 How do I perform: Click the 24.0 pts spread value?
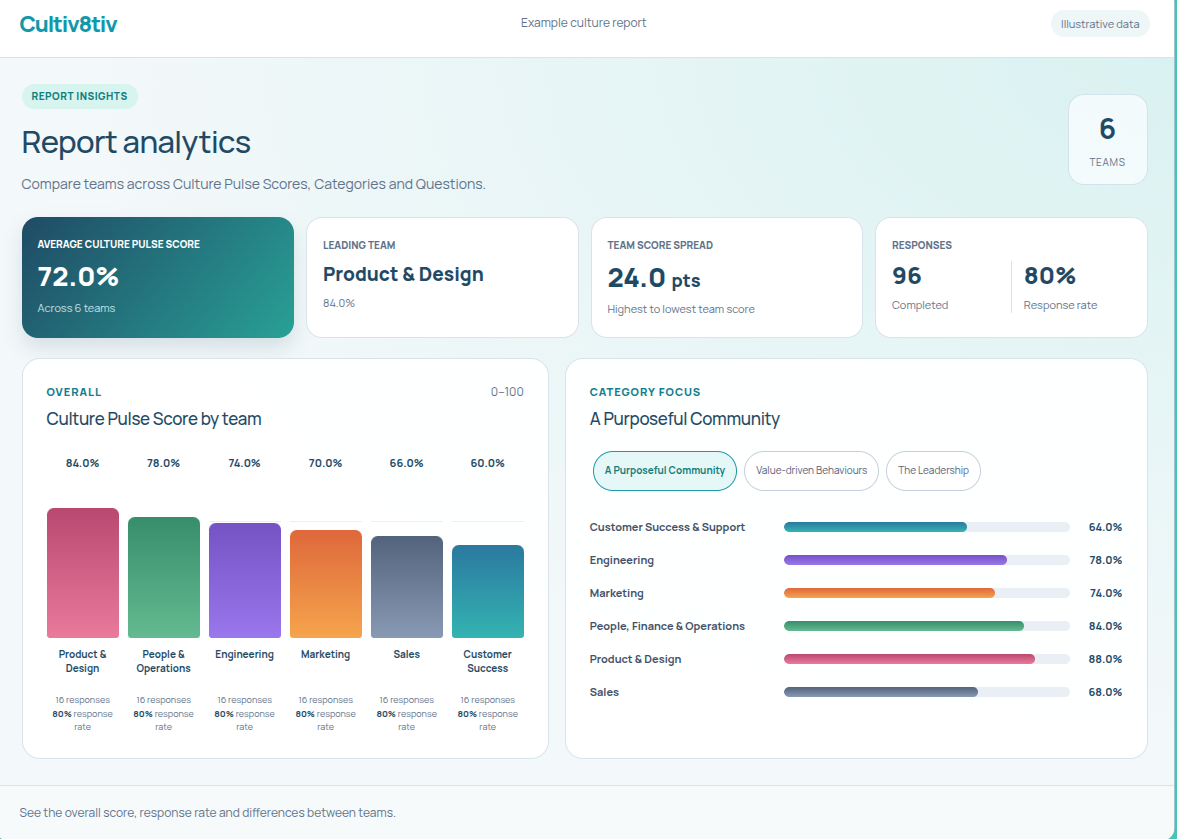point(654,278)
